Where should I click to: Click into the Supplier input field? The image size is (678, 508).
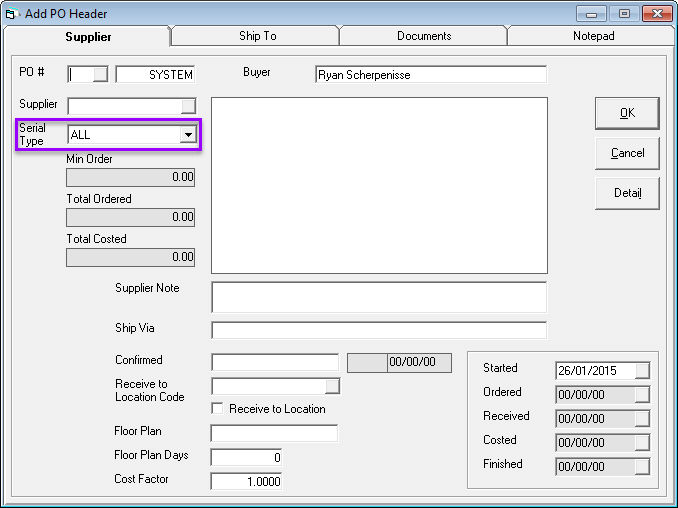click(125, 106)
